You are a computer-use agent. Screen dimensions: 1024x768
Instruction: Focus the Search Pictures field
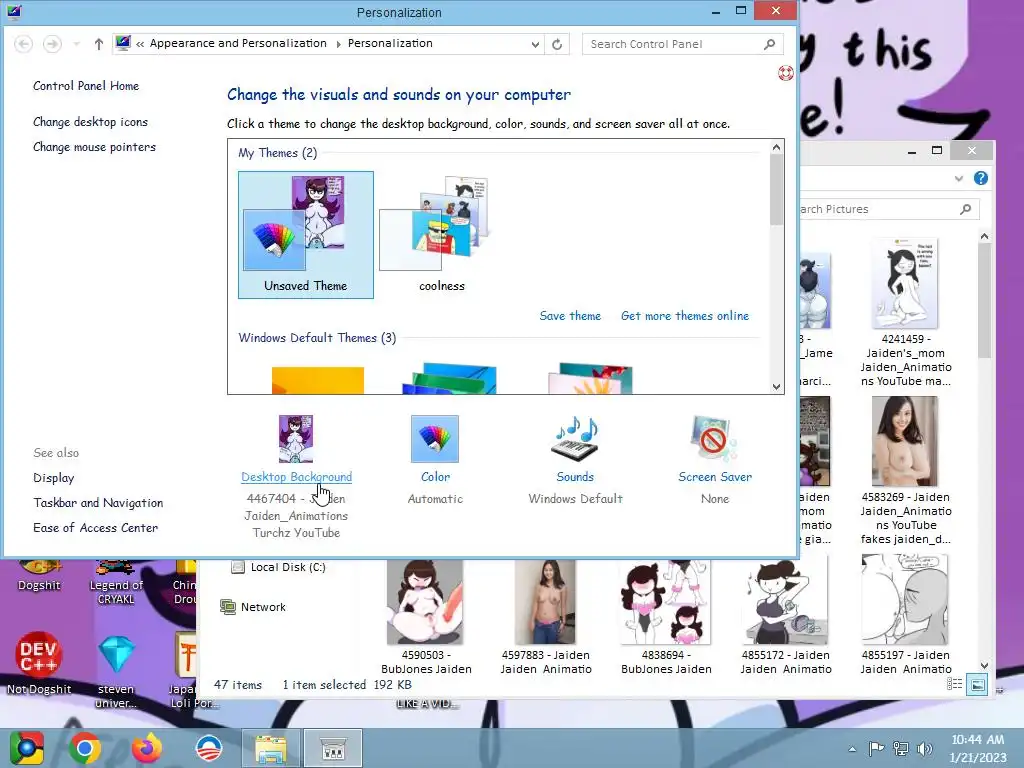pos(888,209)
